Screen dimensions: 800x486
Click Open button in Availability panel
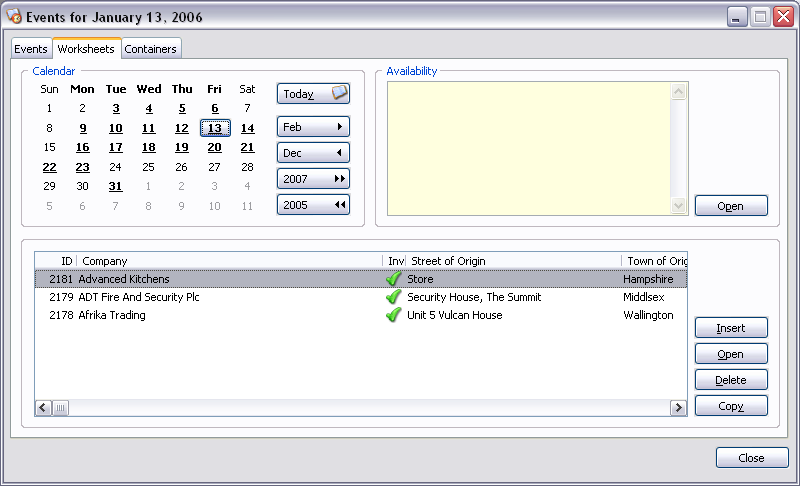coord(731,206)
